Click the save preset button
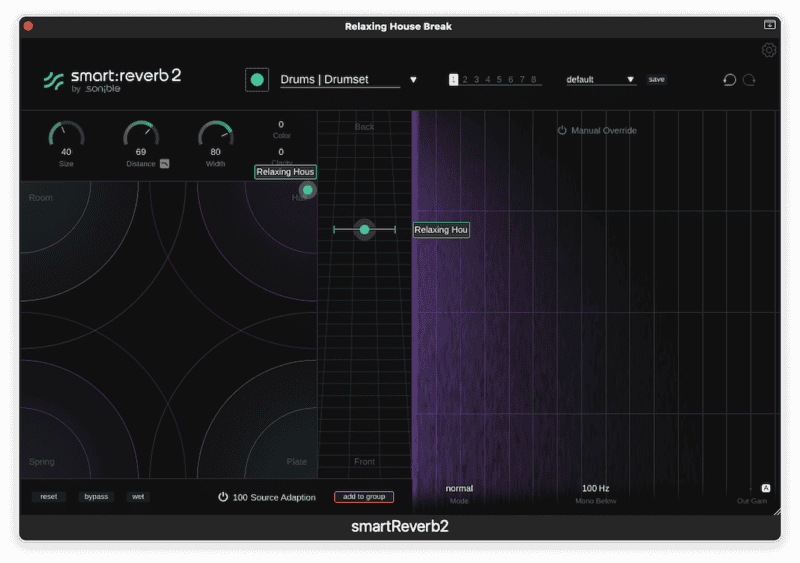This screenshot has width=800, height=563. pos(656,80)
